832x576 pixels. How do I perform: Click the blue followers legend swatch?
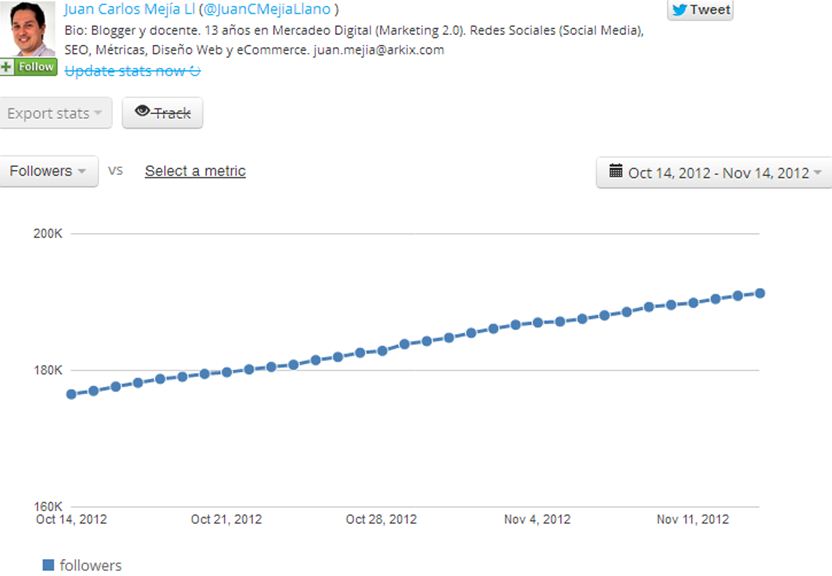coord(48,565)
